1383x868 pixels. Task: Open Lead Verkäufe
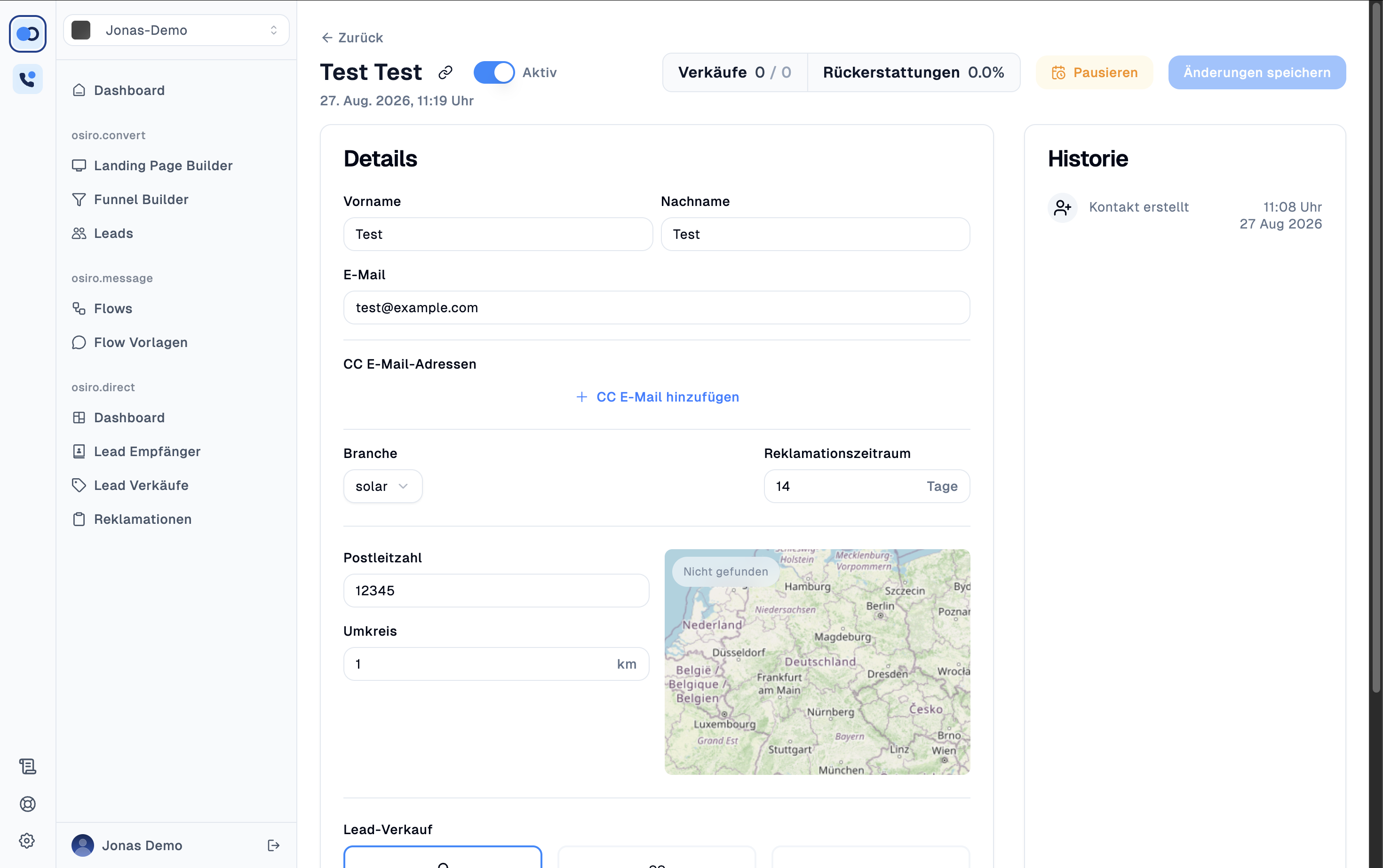[141, 485]
